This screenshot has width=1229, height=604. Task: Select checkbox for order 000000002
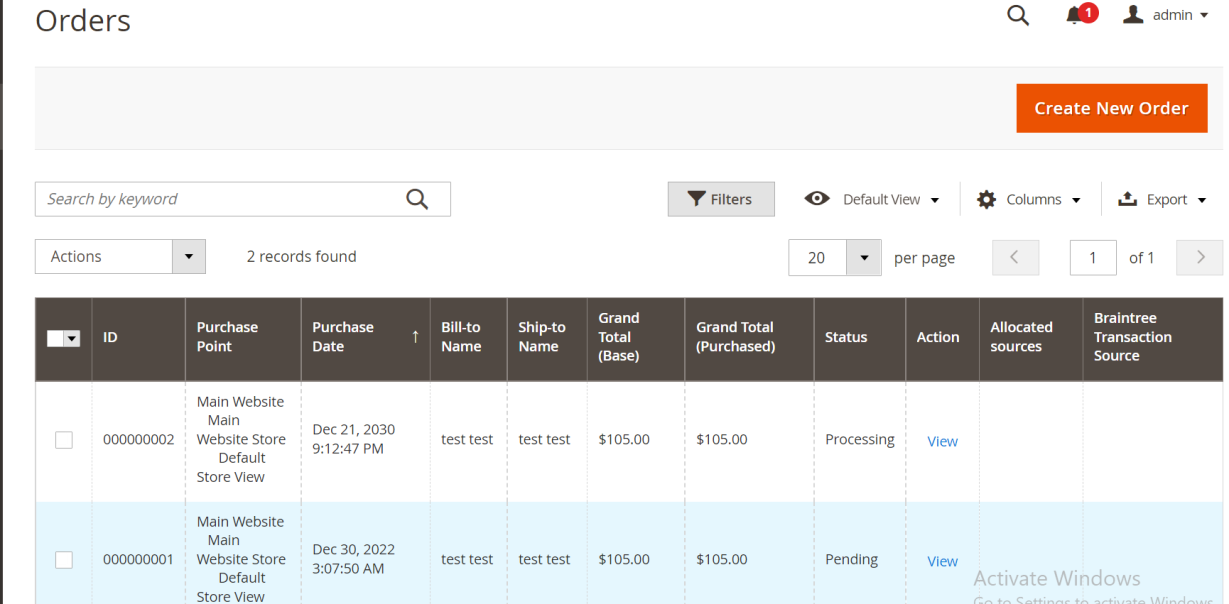click(64, 440)
